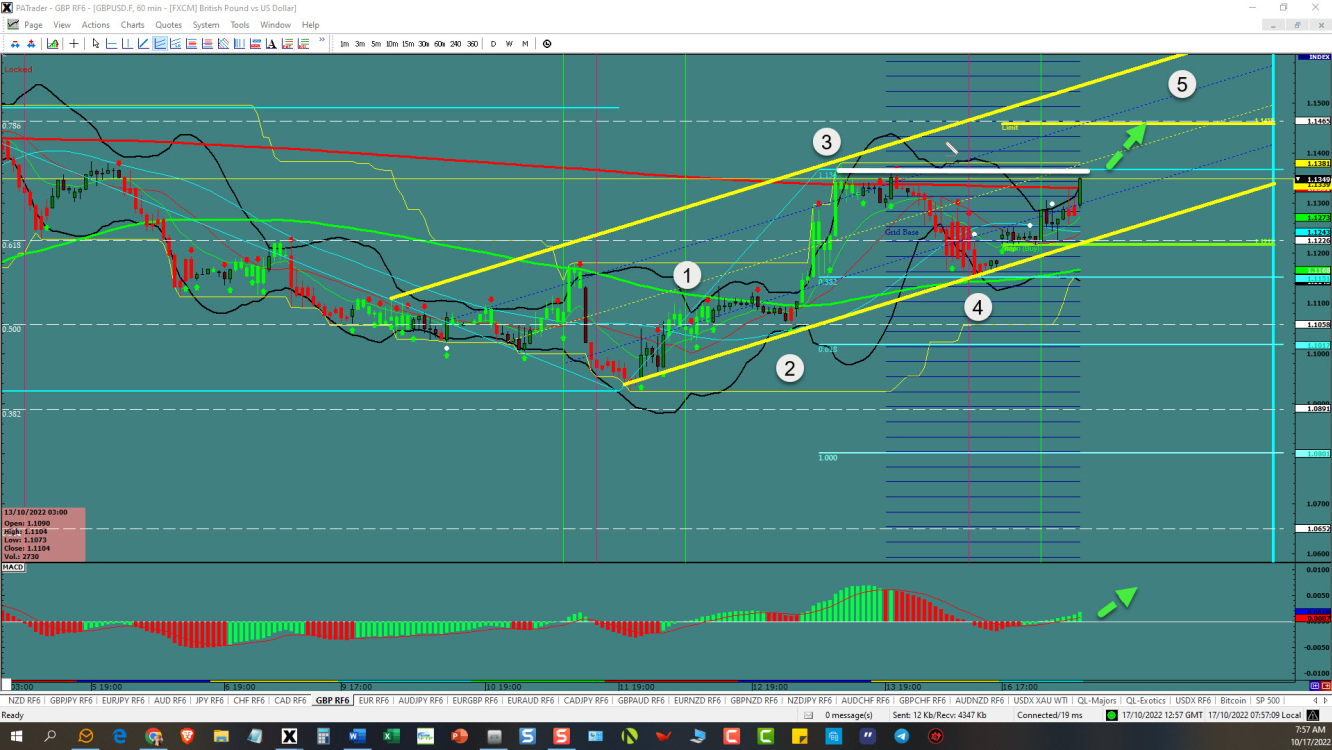This screenshot has height=750, width=1332.
Task: Switch to the USDX XAU WTI tab
Action: 1040,700
